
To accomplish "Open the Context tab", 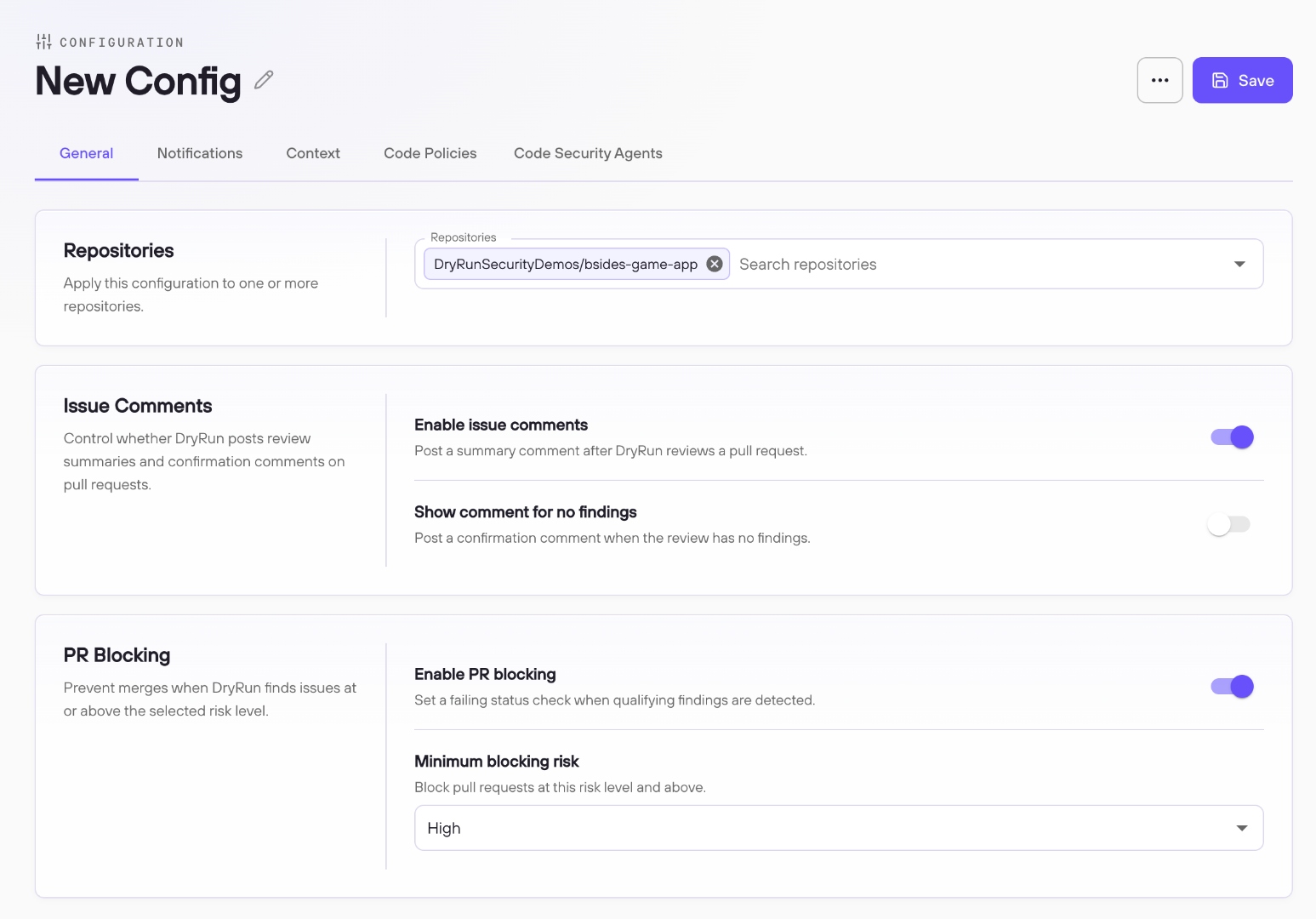I will coord(313,153).
